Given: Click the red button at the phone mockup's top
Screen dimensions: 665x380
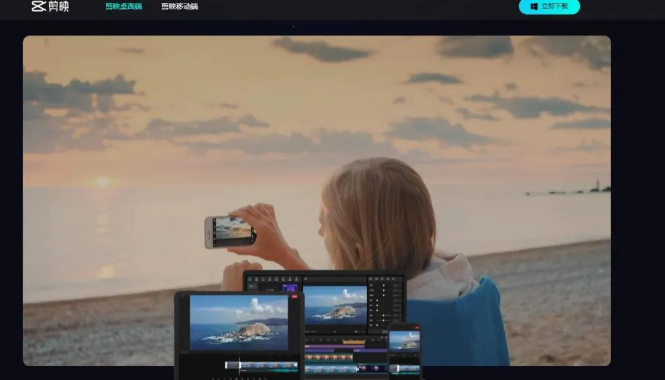Looking at the screenshot, I should (x=417, y=327).
